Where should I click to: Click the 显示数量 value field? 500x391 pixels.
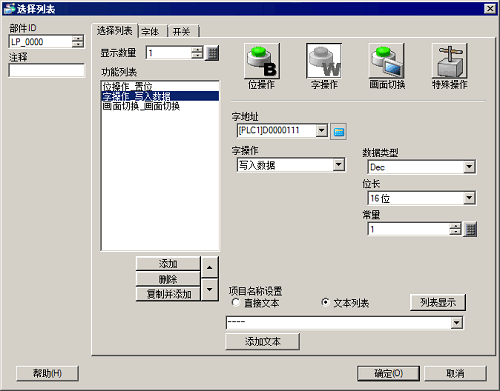coord(169,53)
